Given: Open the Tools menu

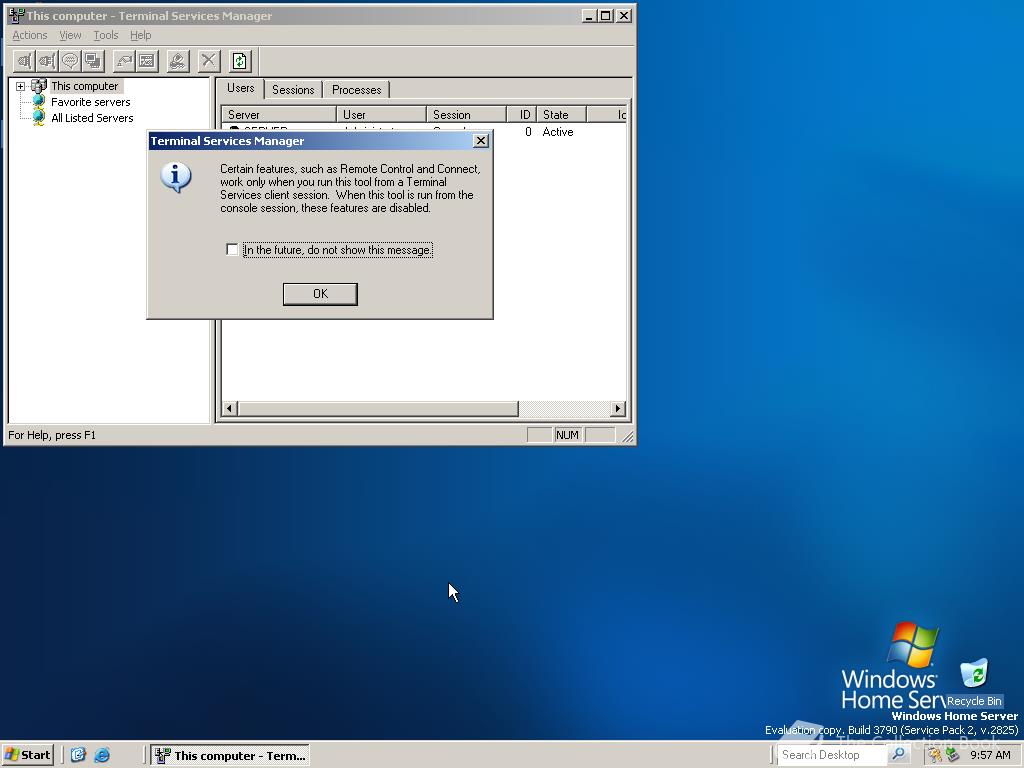Looking at the screenshot, I should [x=106, y=35].
